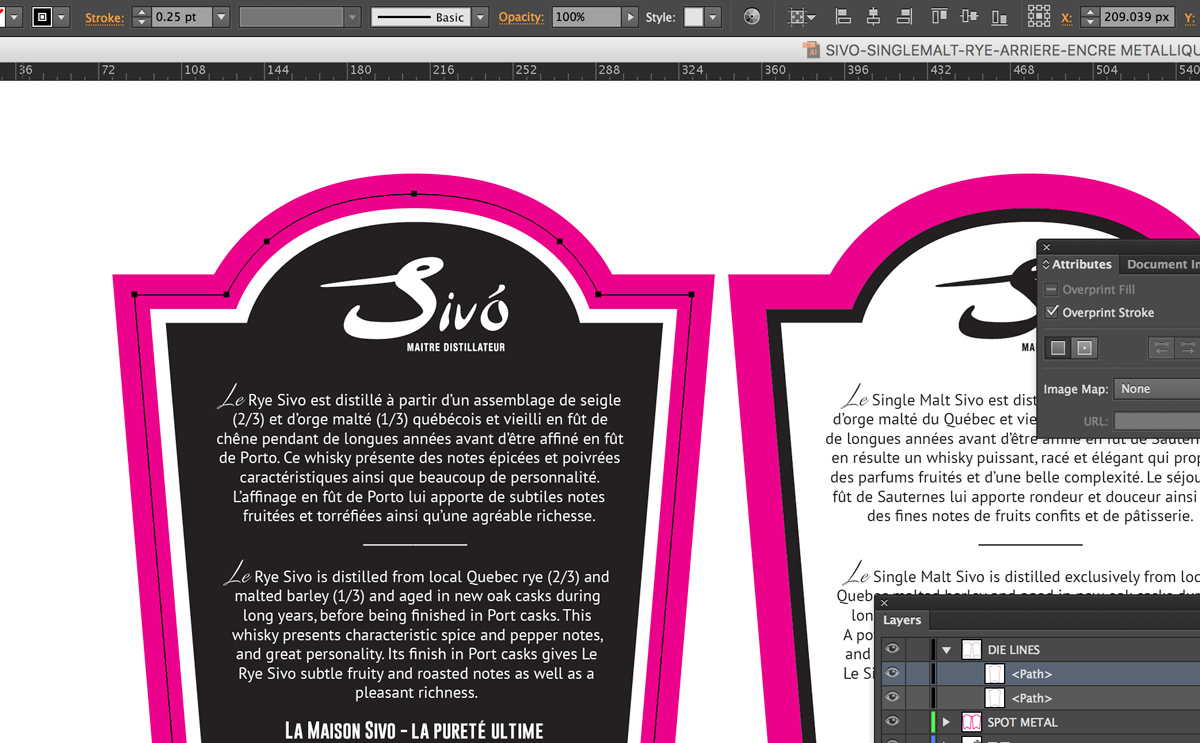Click the Recolor Artwork icon

752,17
